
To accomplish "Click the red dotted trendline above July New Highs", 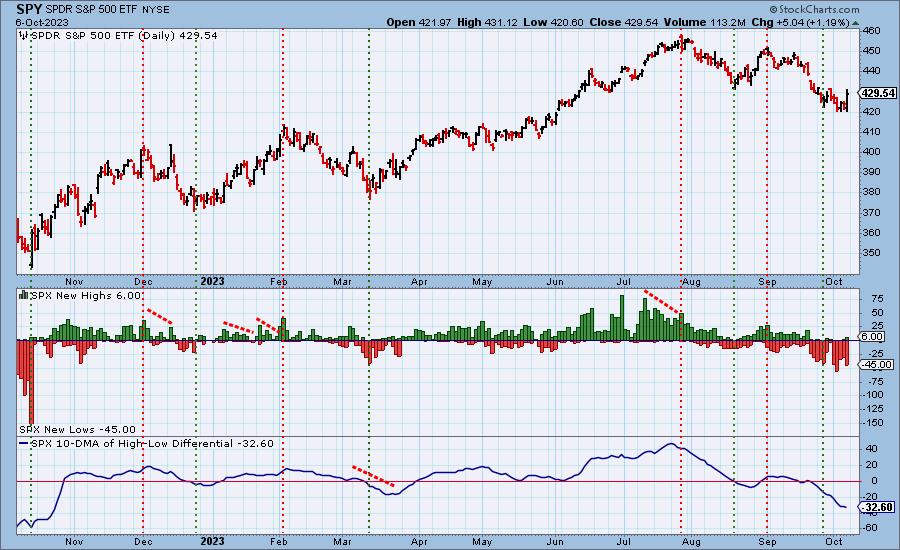I will click(x=664, y=303).
